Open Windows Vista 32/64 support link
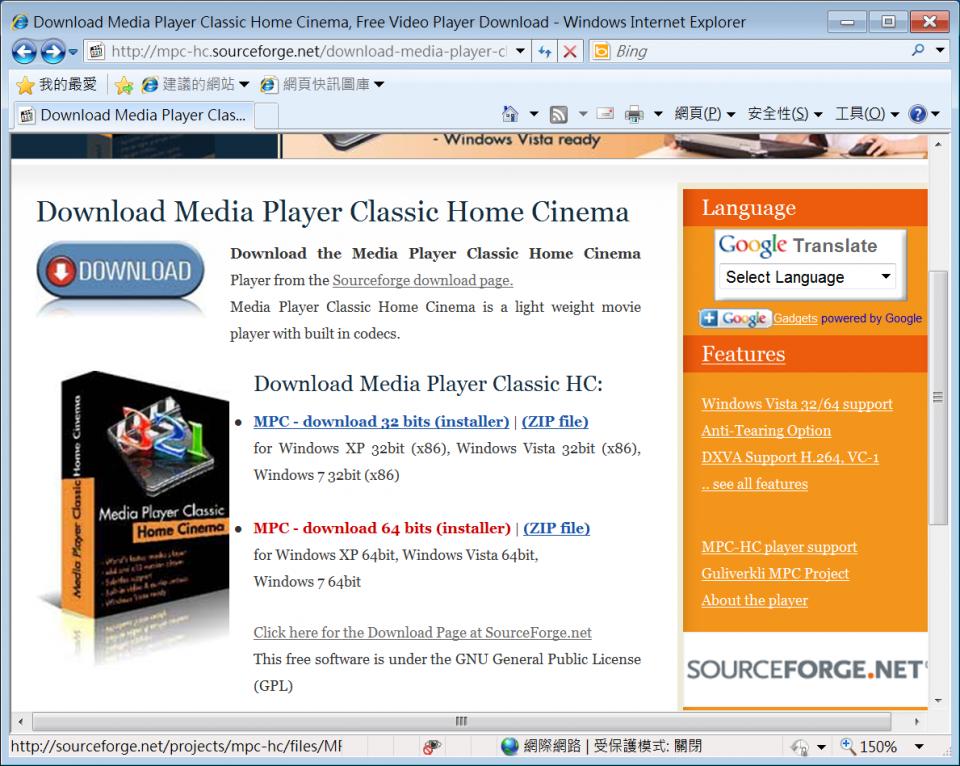This screenshot has height=766, width=960. point(797,404)
